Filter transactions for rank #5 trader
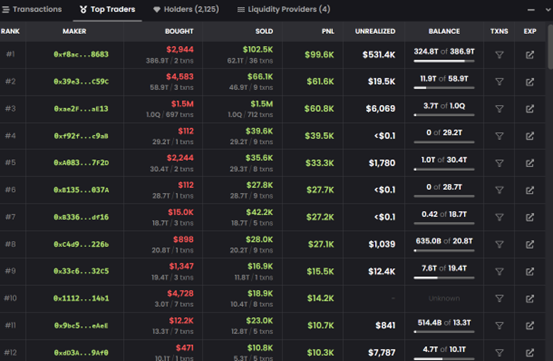This screenshot has height=361, width=553. click(499, 163)
